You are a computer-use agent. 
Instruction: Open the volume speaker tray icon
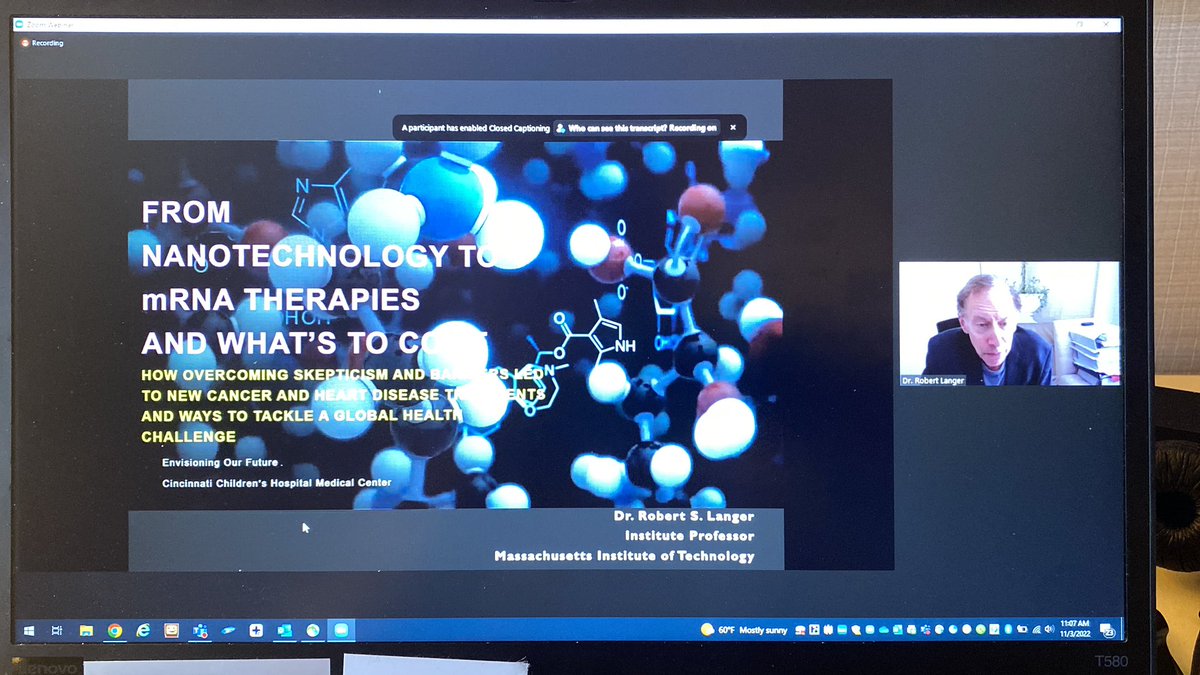point(1049,630)
